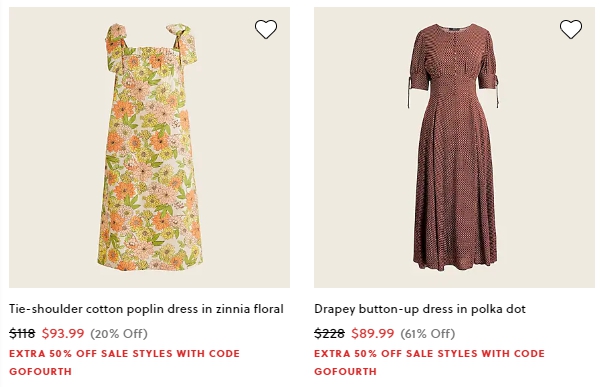
Task: Open the floral tie-shoulder dress product image
Action: point(149,147)
